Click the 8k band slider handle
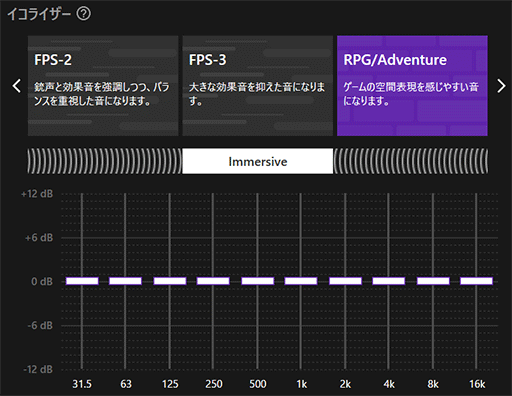Image resolution: width=512 pixels, height=396 pixels. [433, 281]
